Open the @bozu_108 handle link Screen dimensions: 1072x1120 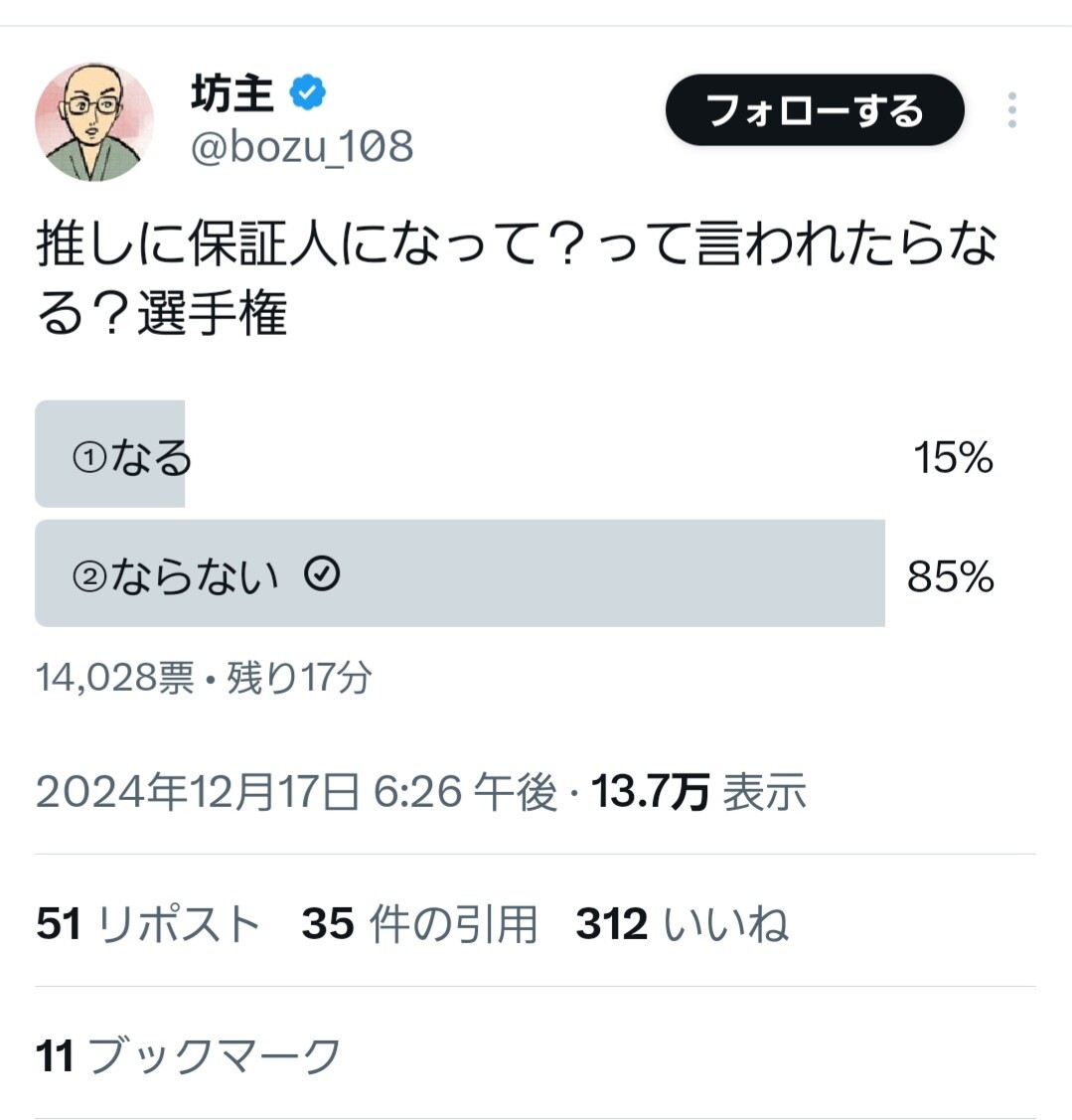coord(302,146)
